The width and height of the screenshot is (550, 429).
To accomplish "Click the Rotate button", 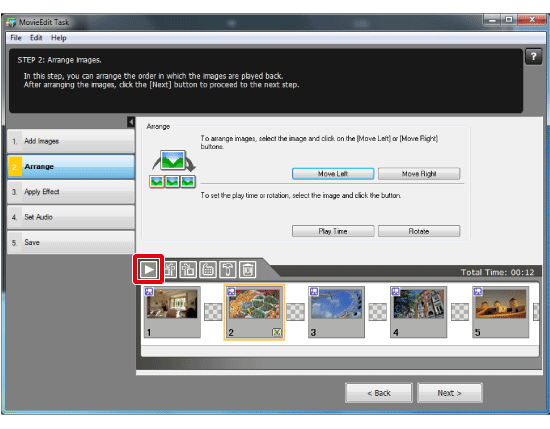I will pos(419,231).
